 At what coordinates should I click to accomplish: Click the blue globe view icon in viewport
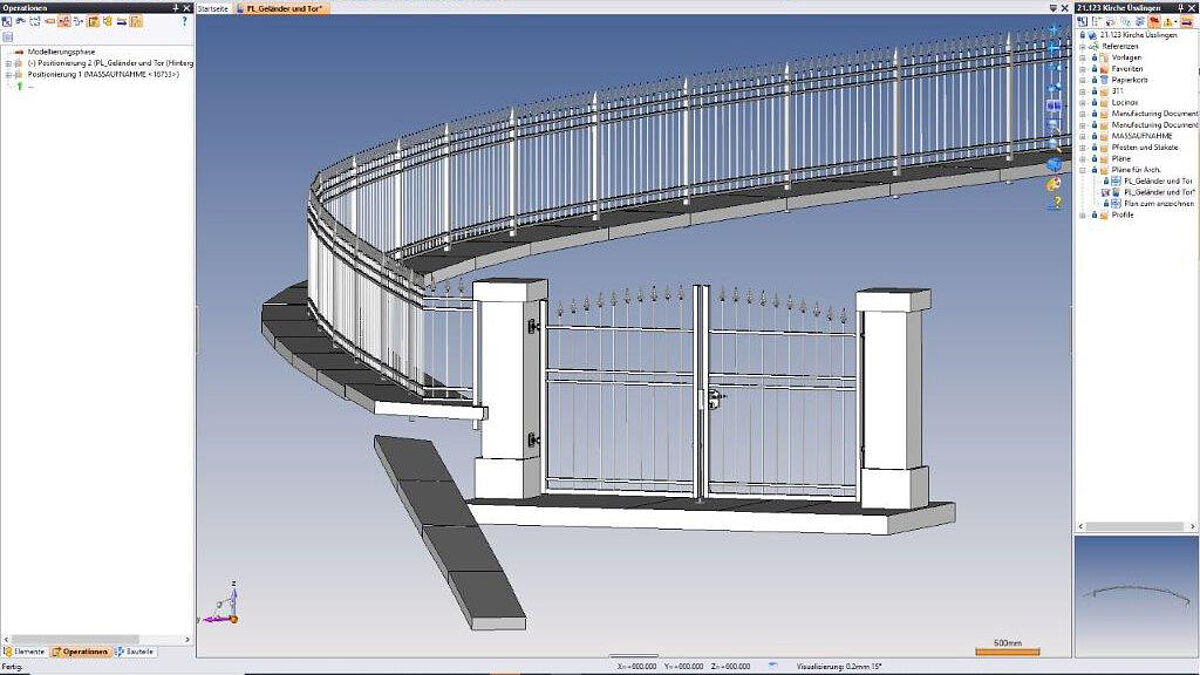coord(1054,164)
